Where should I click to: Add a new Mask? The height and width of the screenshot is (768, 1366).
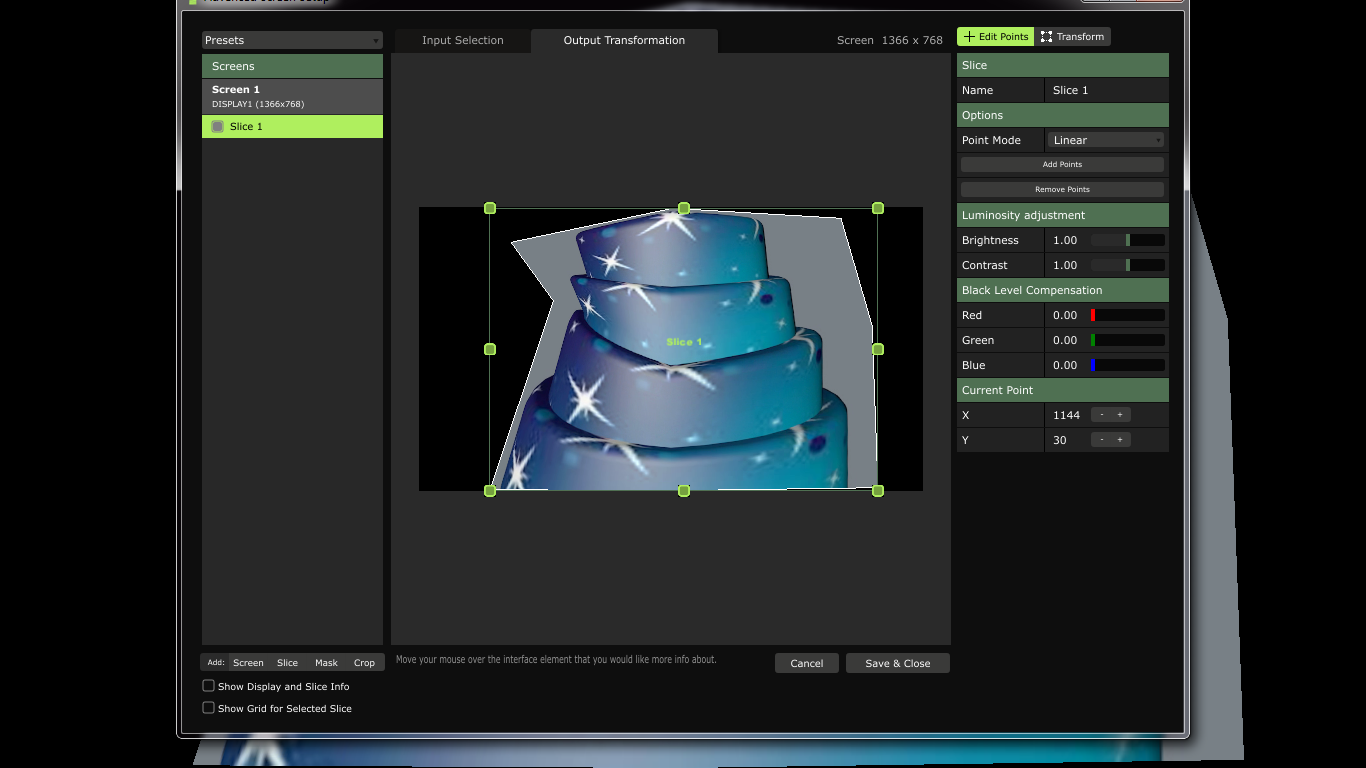tap(326, 662)
